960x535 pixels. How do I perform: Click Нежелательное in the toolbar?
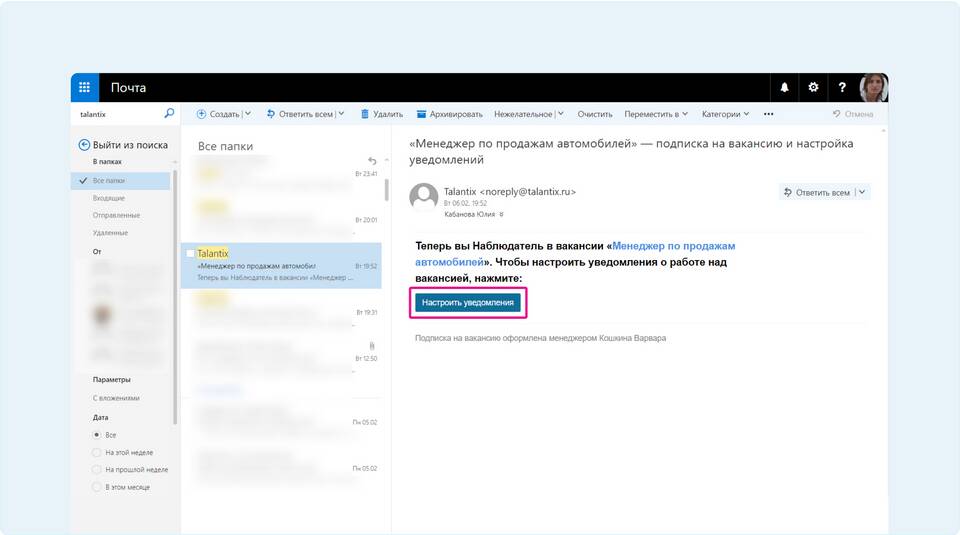tap(523, 114)
